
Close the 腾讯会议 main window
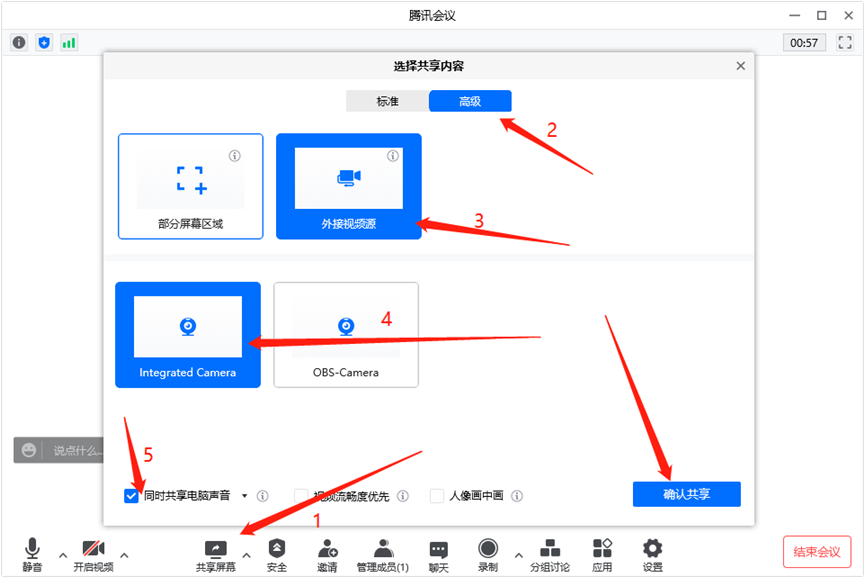point(848,15)
